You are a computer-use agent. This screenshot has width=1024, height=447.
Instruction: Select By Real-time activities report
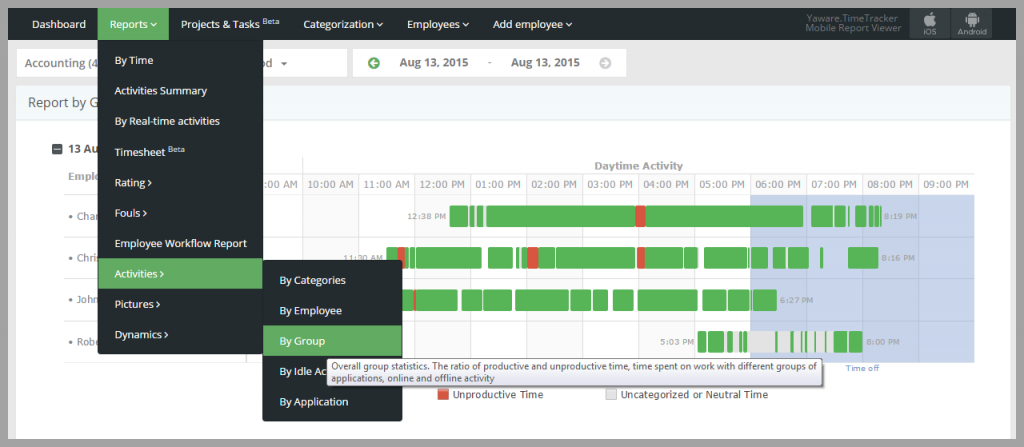tap(180, 121)
